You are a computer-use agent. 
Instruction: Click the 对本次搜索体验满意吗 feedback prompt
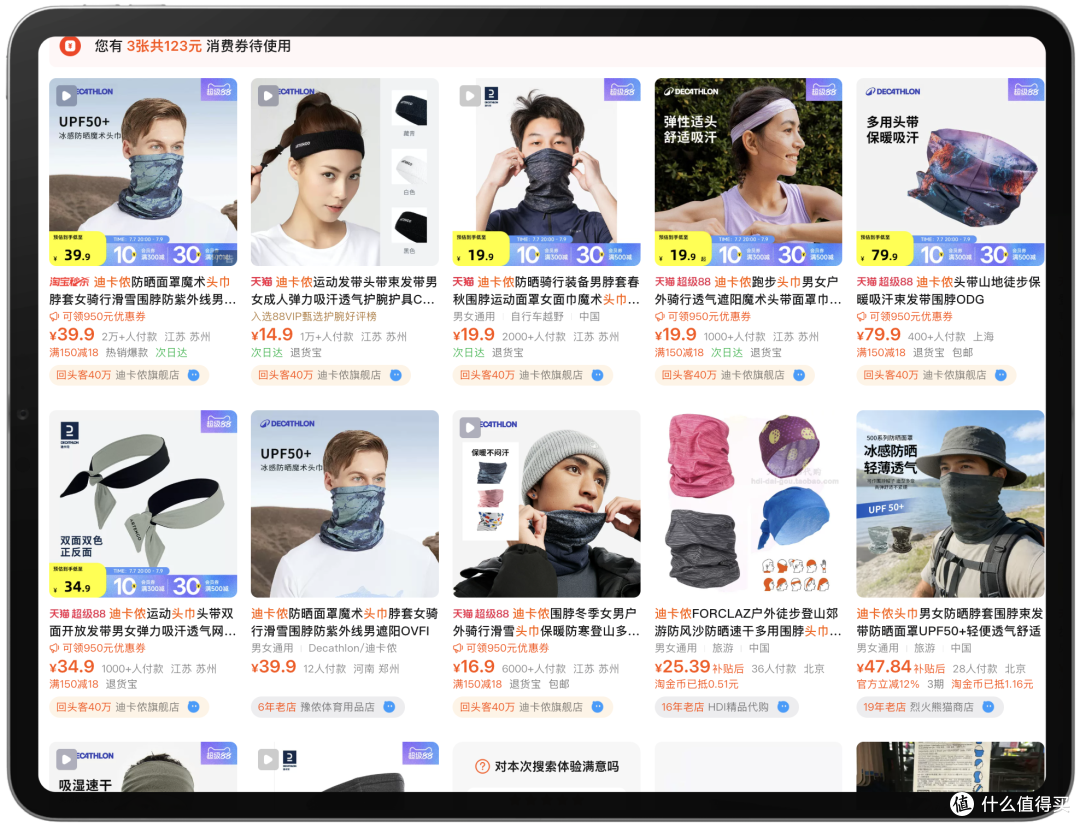point(557,766)
